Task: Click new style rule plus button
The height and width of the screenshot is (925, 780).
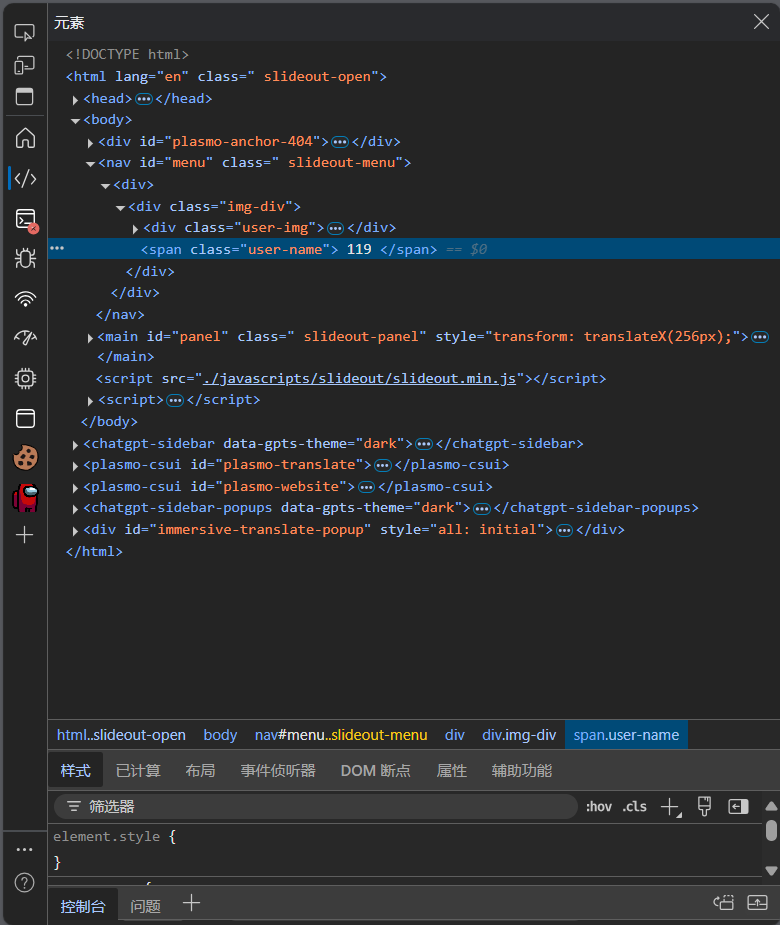Action: pyautogui.click(x=670, y=806)
